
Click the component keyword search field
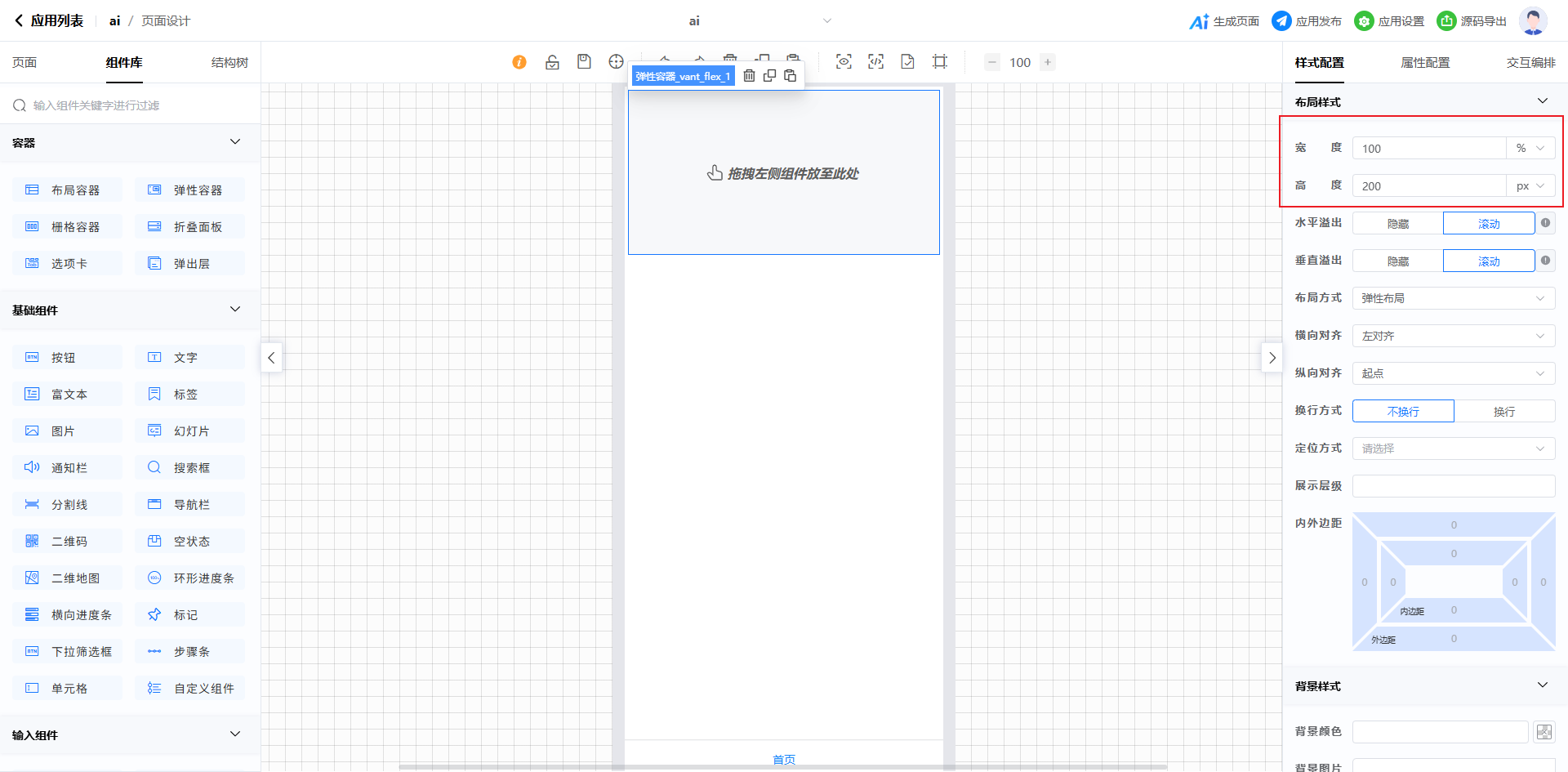tap(131, 105)
